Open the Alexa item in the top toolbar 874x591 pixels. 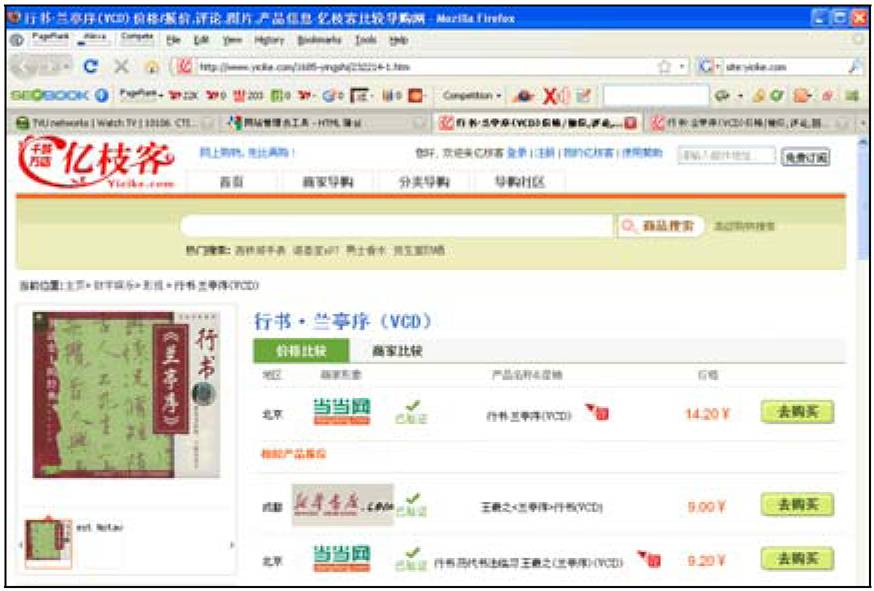[94, 38]
